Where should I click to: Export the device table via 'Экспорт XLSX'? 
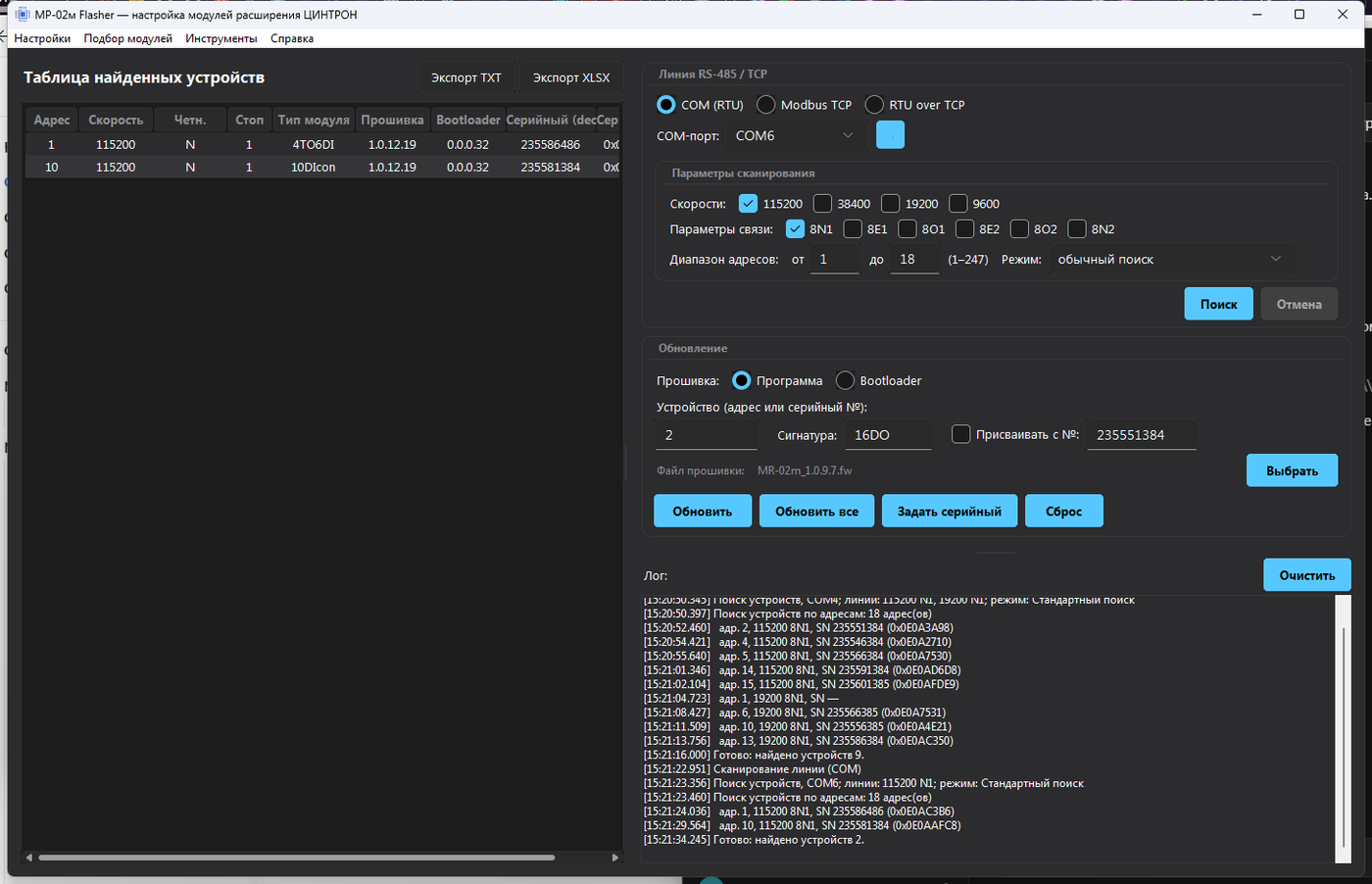click(571, 77)
